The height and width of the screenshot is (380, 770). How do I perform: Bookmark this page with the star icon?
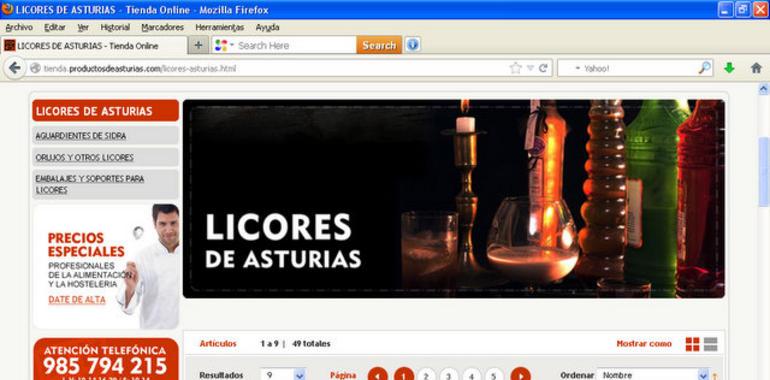pyautogui.click(x=515, y=68)
